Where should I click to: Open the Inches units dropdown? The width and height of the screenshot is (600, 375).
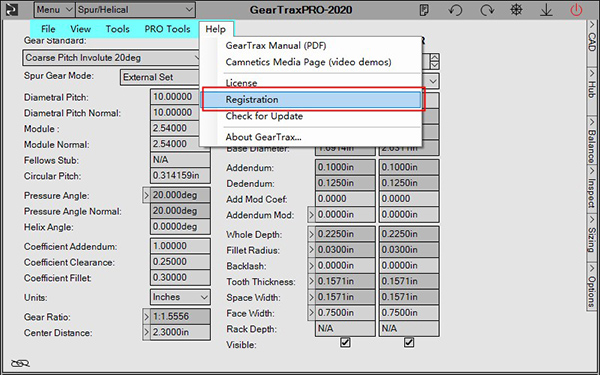click(180, 297)
